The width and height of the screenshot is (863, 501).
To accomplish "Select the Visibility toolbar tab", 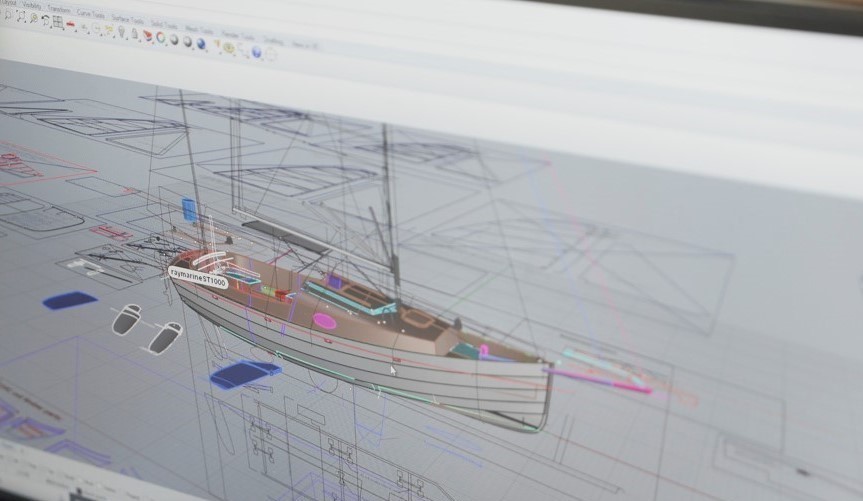I will (30, 5).
